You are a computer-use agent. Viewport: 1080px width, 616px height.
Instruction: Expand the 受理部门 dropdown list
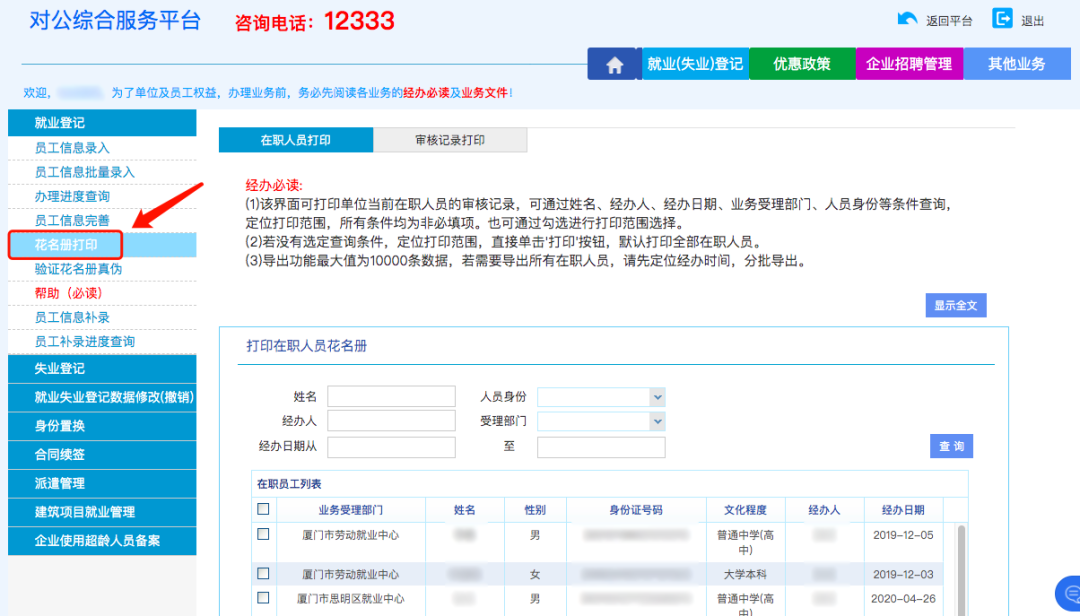601,421
